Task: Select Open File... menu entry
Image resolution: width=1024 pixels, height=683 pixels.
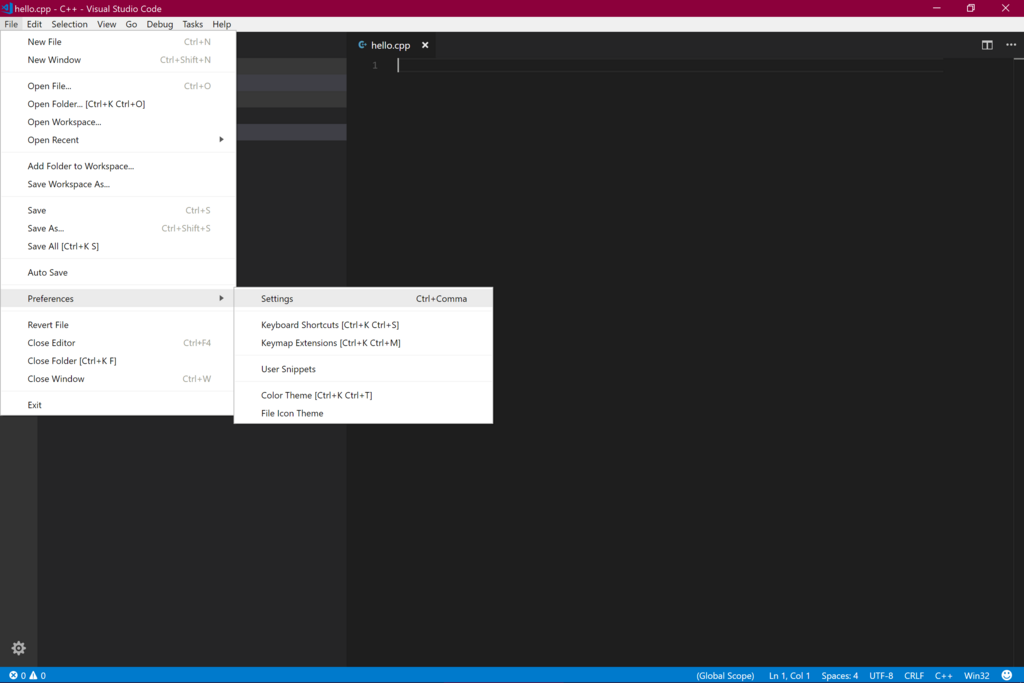Action: [118, 86]
